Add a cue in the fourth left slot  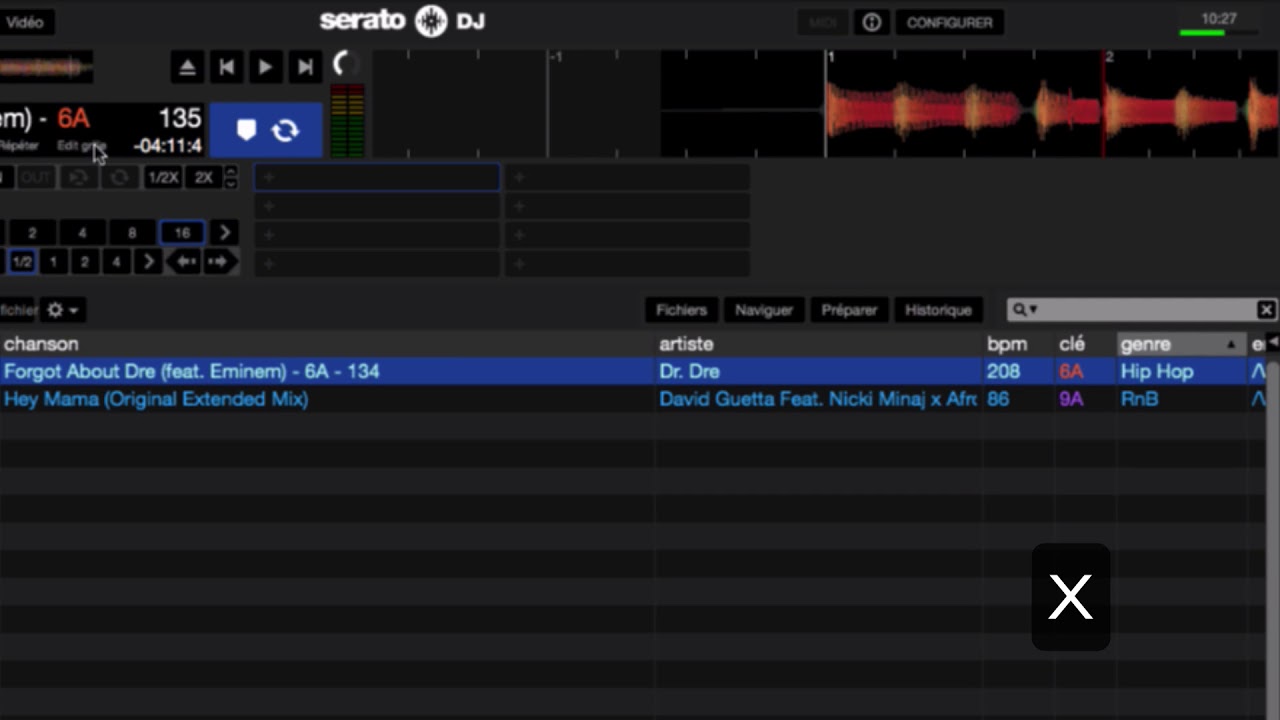377,264
